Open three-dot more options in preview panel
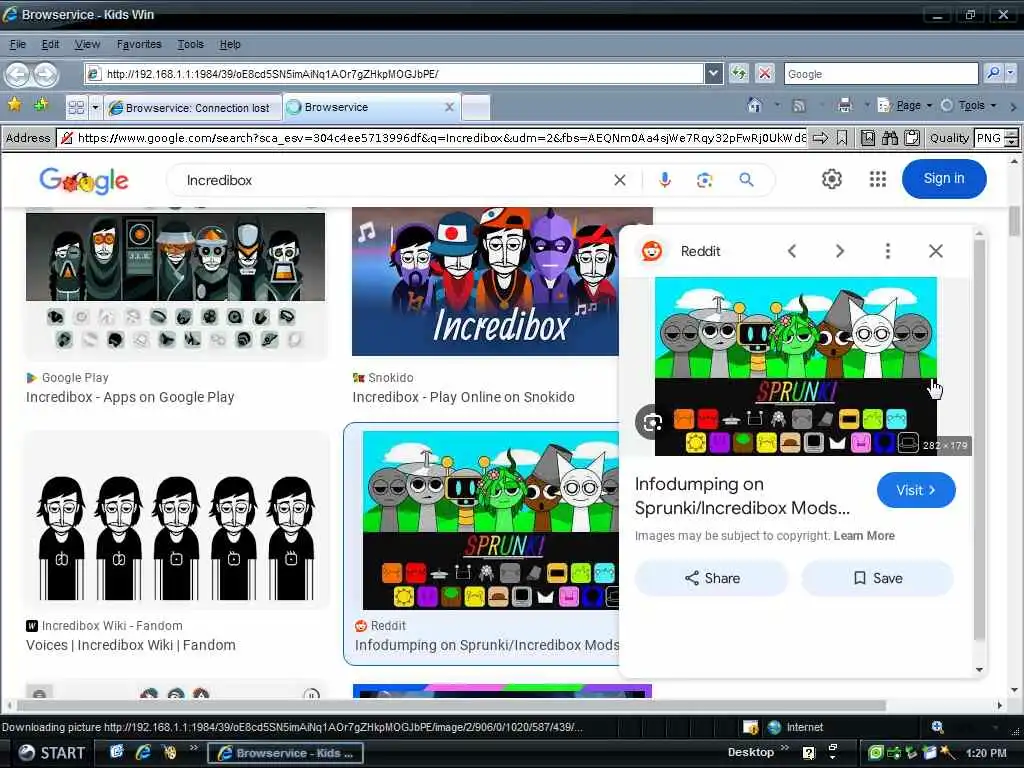Image resolution: width=1024 pixels, height=768 pixels. click(888, 251)
